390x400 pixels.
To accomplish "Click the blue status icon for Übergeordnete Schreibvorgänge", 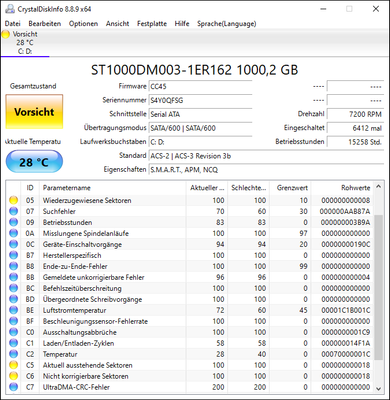I will pos(13,299).
